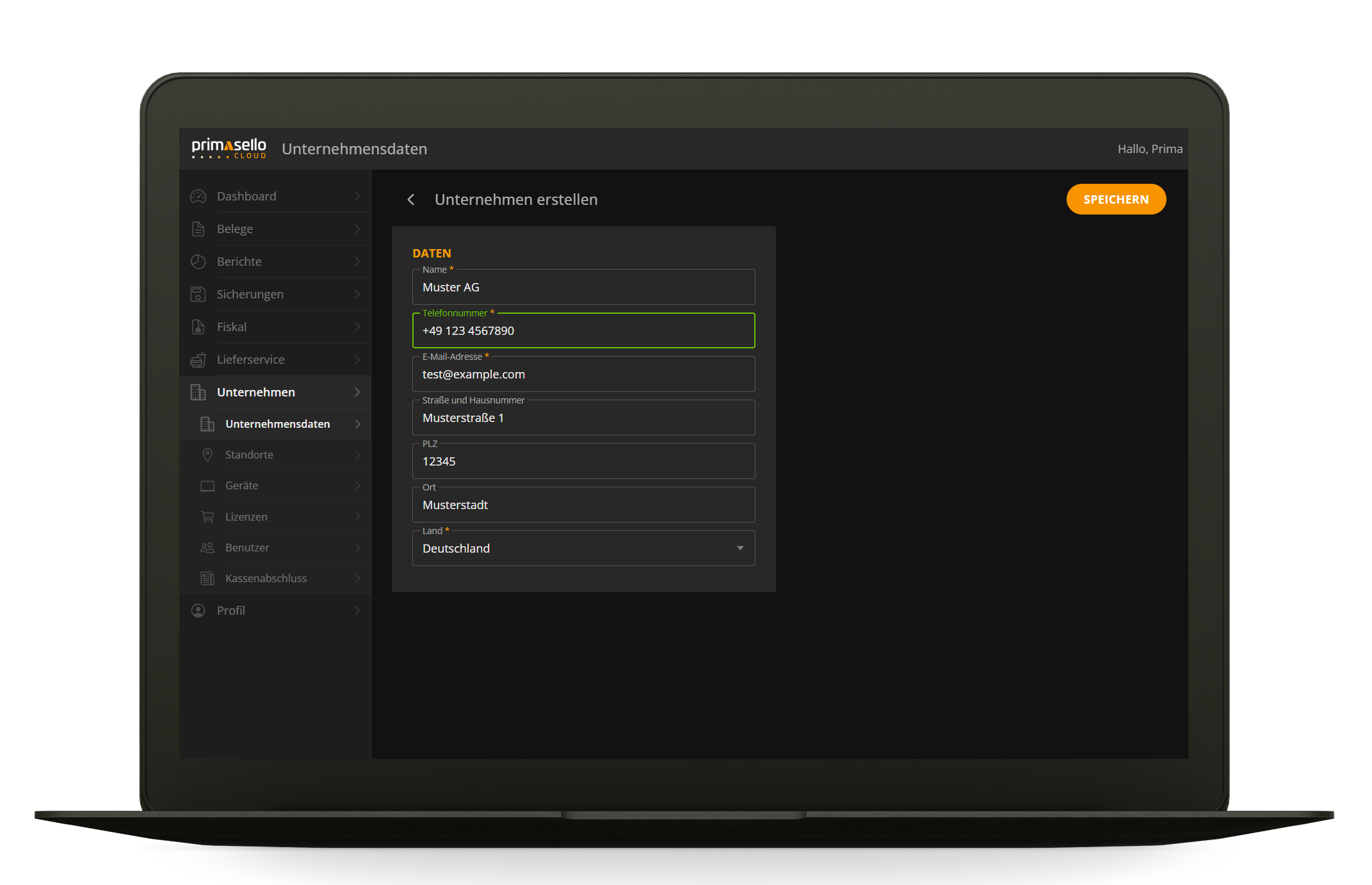
Task: Select the Kassenabschluss report icon
Action: click(x=207, y=578)
